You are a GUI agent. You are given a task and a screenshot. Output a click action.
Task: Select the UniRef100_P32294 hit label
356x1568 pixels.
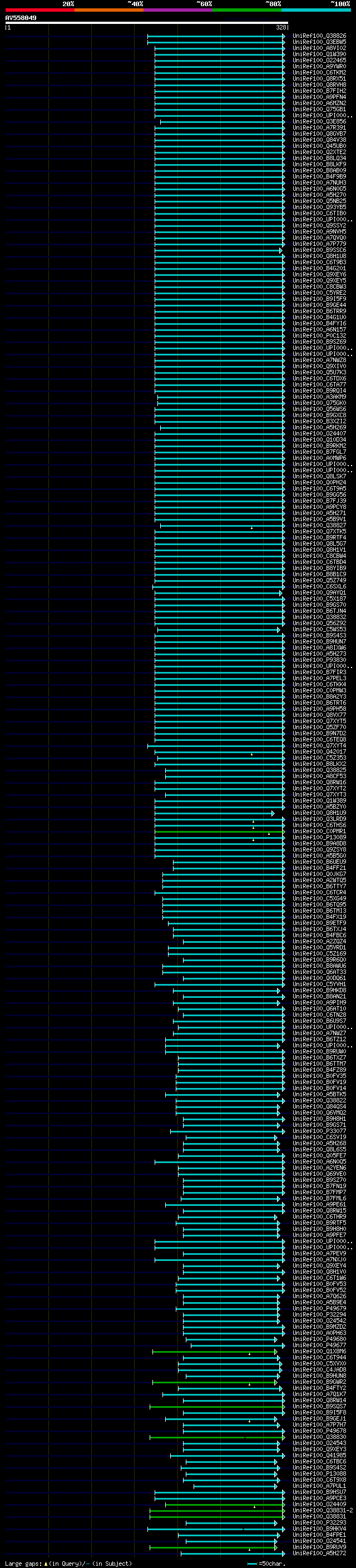(x=319, y=1315)
